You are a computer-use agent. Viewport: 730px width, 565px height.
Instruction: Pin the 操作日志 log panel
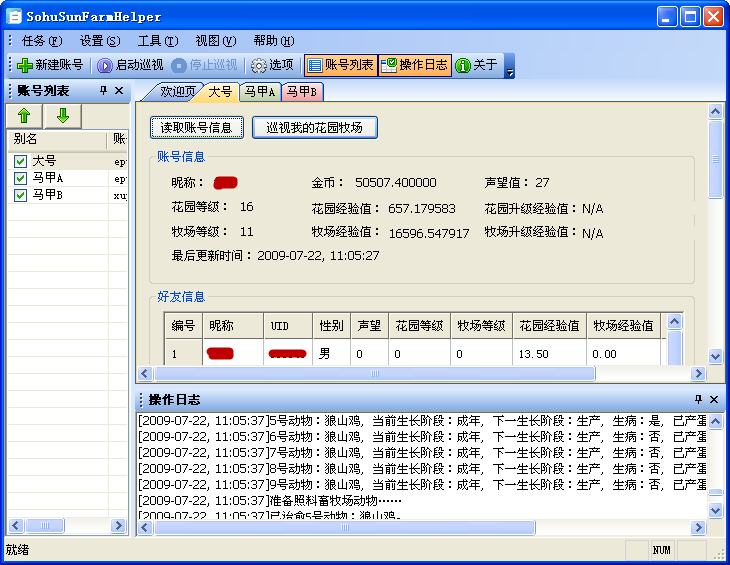coord(698,399)
